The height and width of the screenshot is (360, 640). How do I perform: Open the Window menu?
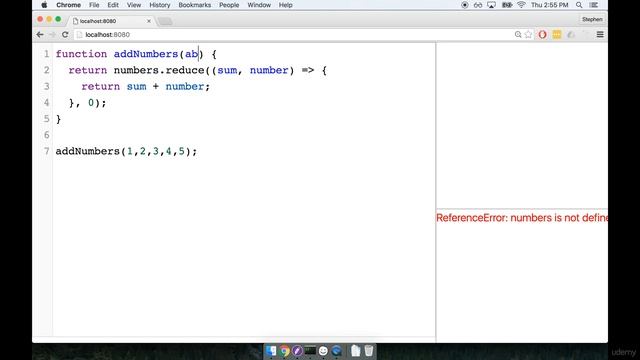point(259,5)
